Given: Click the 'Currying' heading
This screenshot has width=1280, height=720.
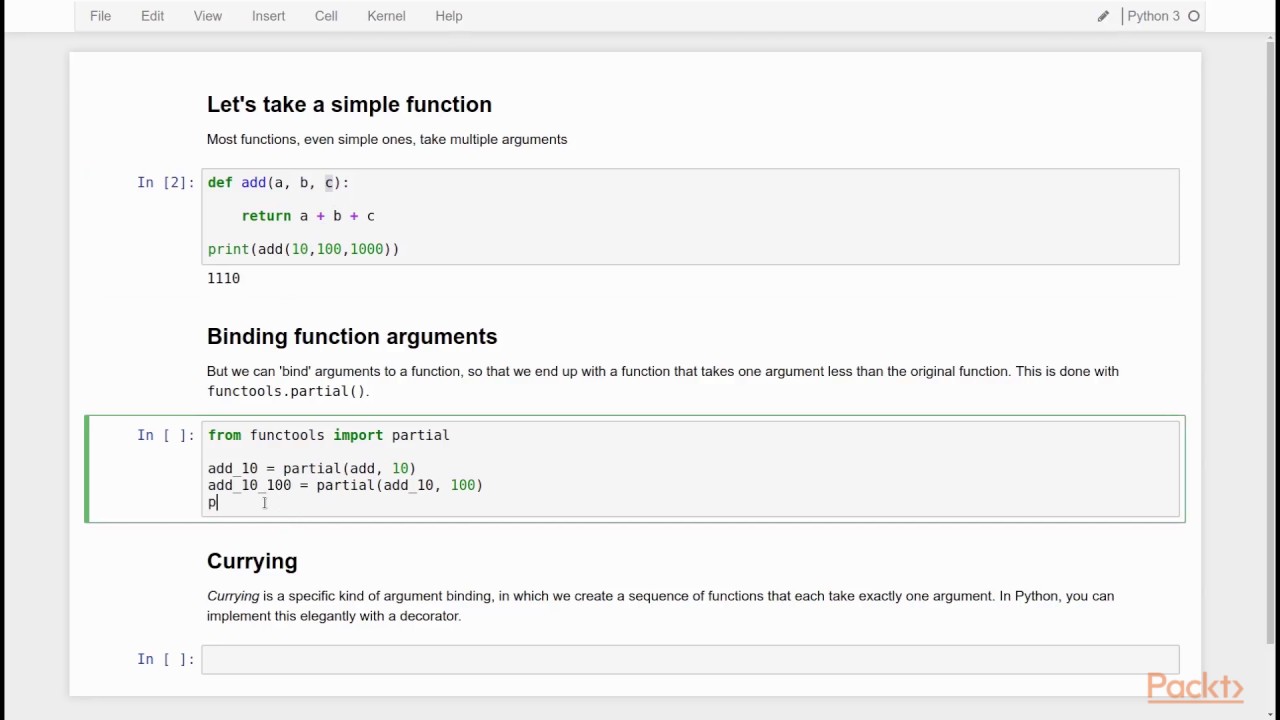Looking at the screenshot, I should [x=252, y=561].
